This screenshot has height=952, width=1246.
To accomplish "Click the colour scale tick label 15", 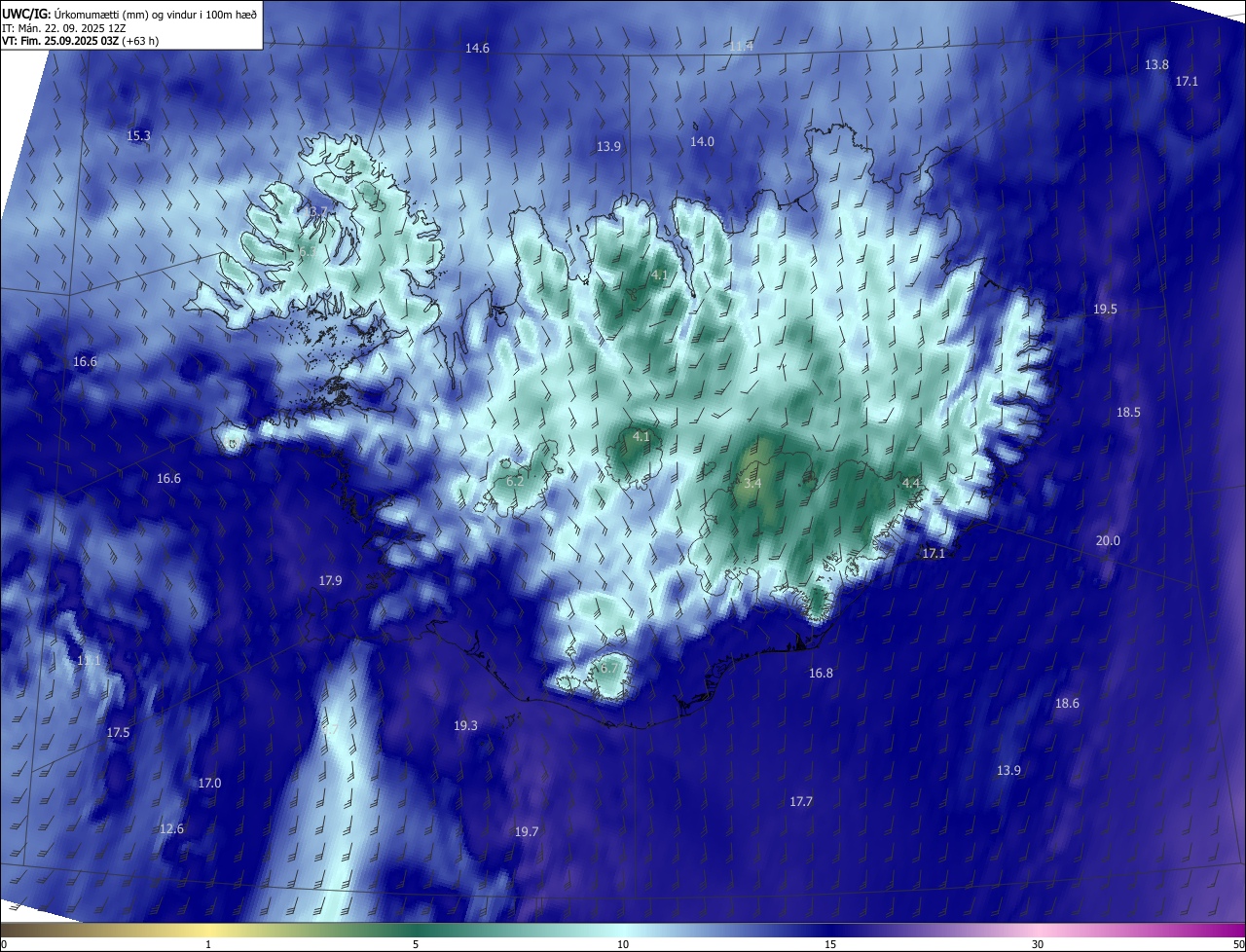I will coord(830,944).
